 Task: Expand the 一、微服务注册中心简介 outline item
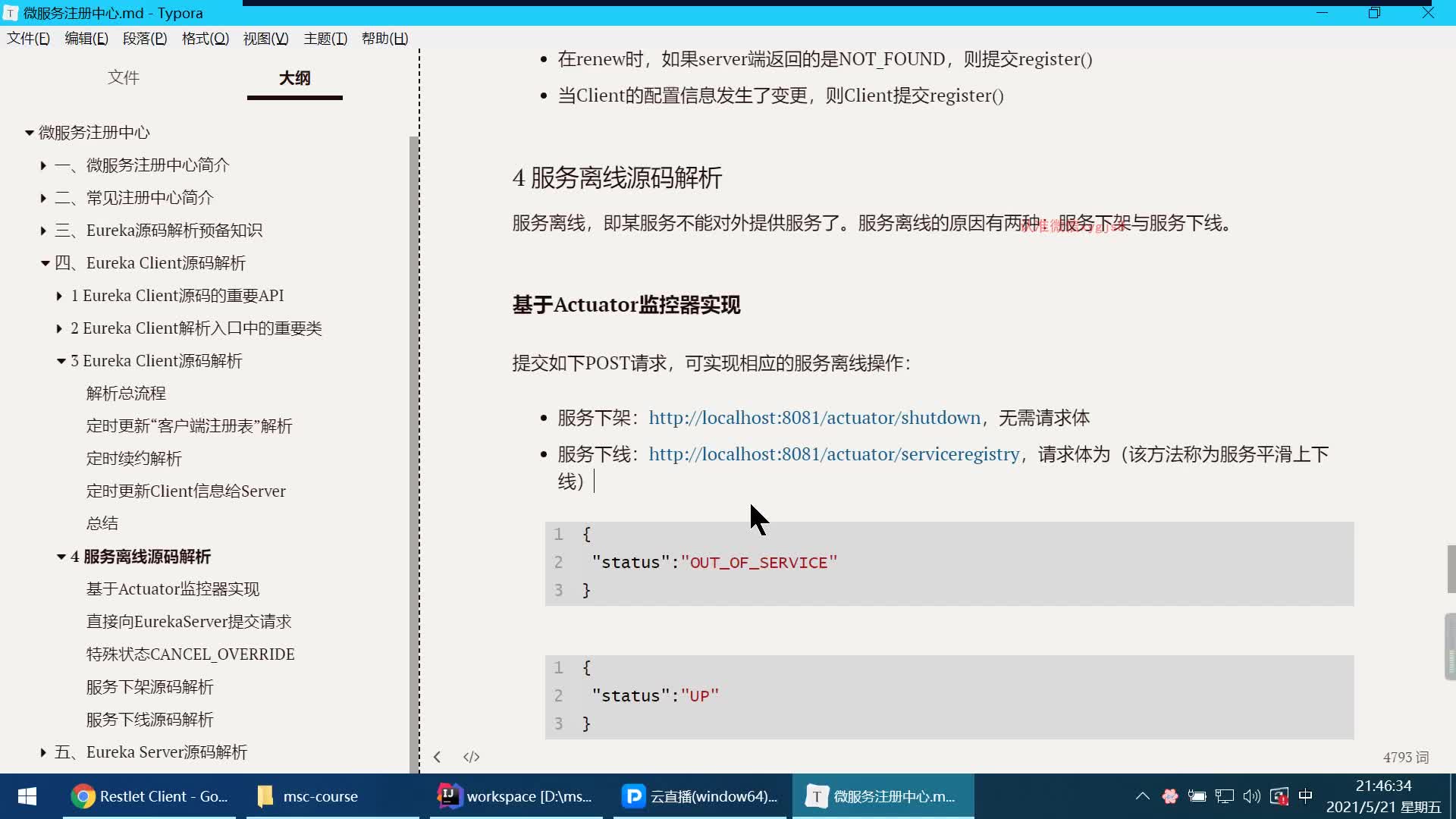click(x=42, y=165)
